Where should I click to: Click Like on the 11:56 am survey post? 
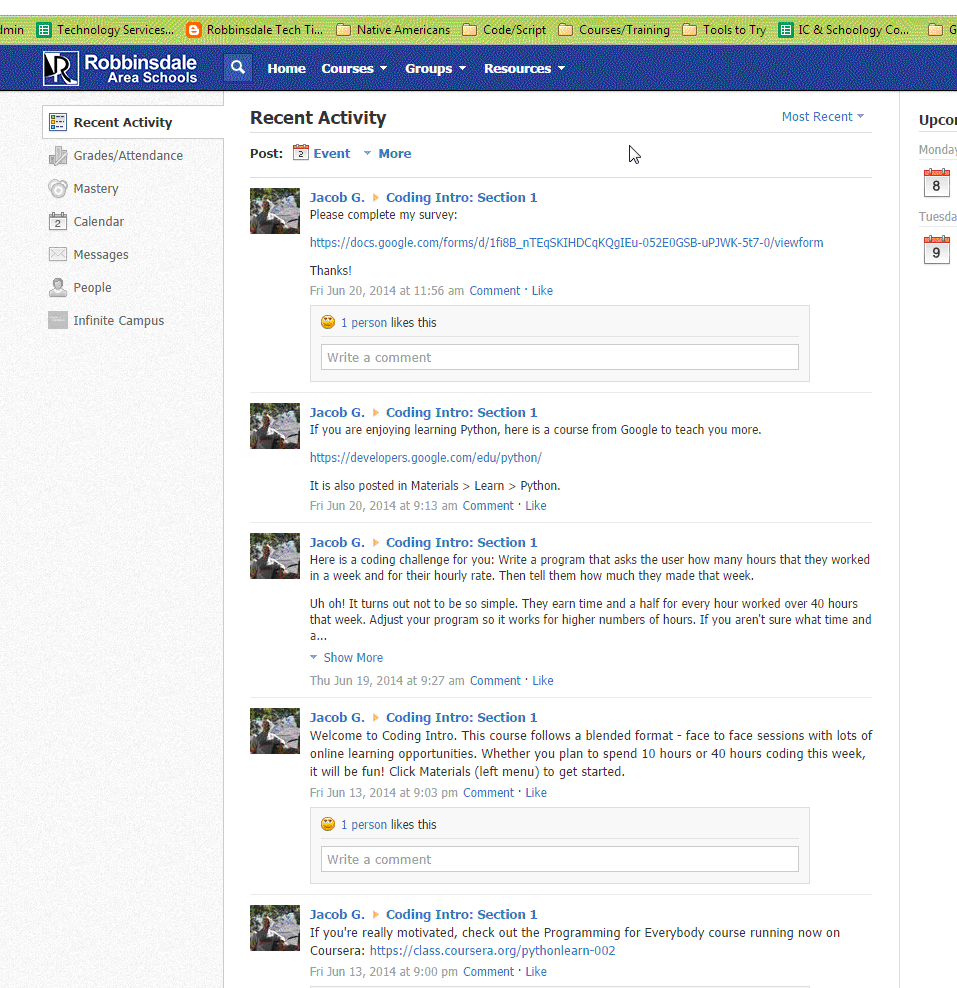click(x=542, y=290)
